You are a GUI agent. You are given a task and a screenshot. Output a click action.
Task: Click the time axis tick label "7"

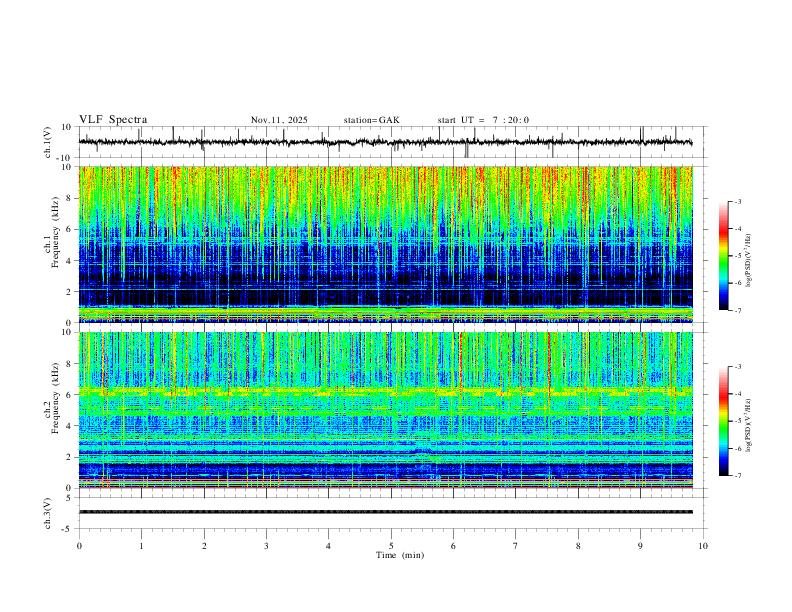pyautogui.click(x=516, y=546)
